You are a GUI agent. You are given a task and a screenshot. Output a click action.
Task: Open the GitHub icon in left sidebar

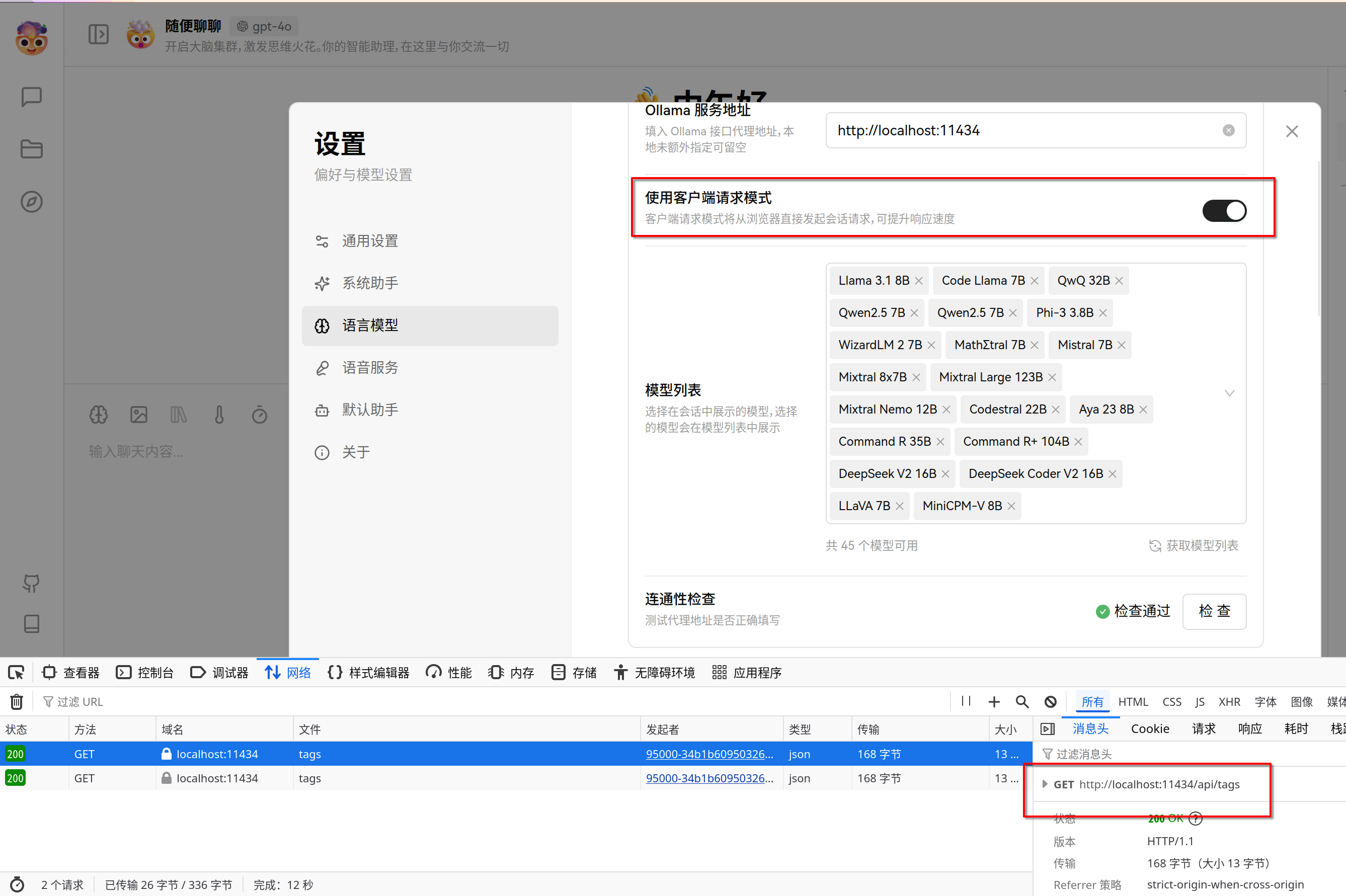click(x=31, y=584)
